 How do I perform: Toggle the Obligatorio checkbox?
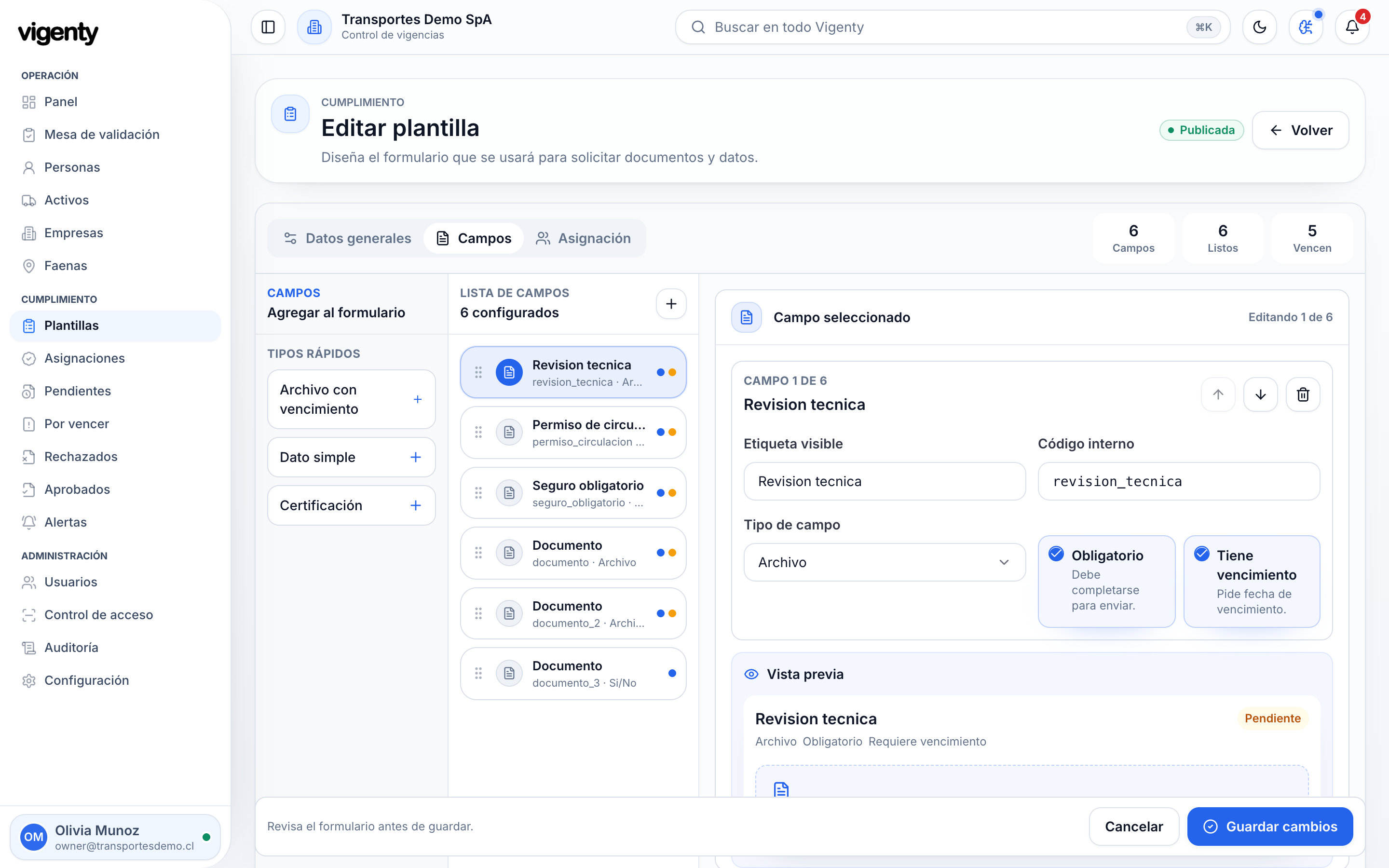coord(1056,554)
